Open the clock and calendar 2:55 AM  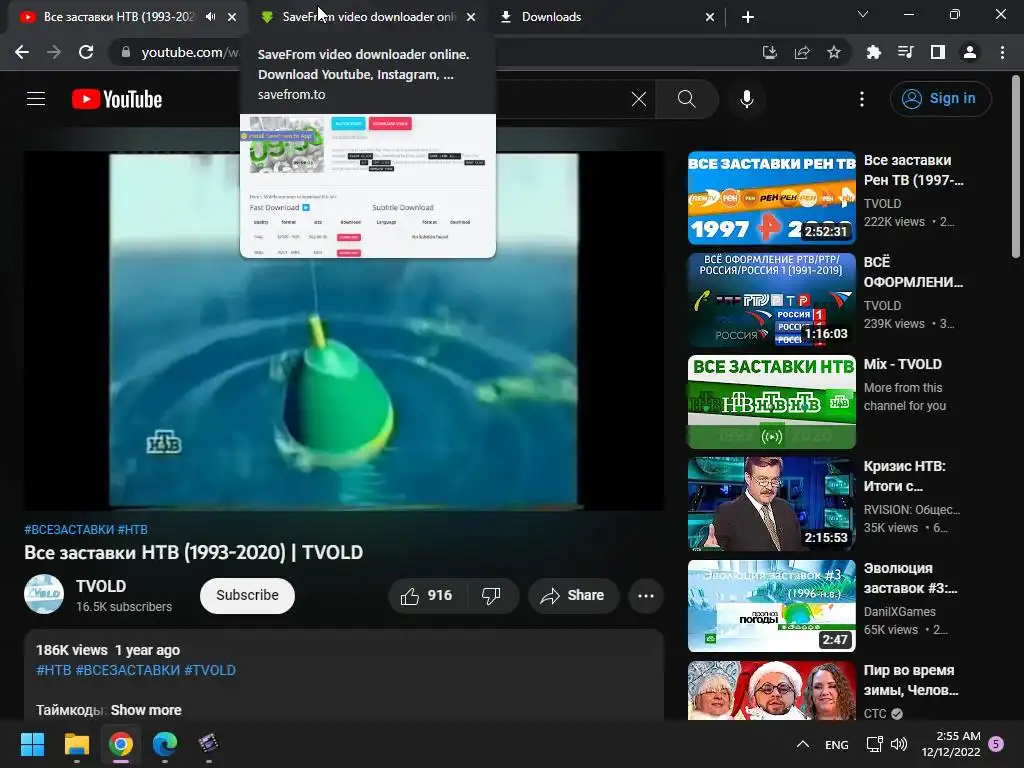pyautogui.click(x=951, y=744)
